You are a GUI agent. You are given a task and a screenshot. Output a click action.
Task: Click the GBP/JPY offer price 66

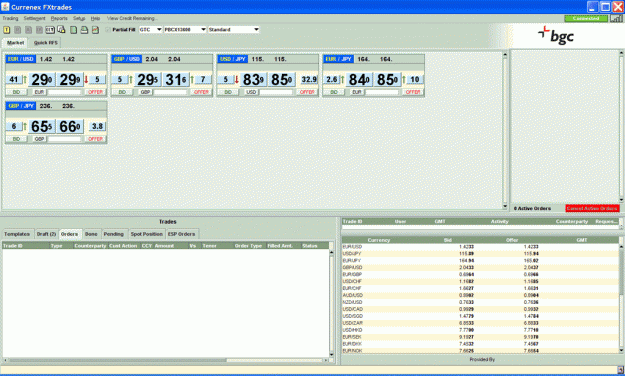tap(70, 127)
